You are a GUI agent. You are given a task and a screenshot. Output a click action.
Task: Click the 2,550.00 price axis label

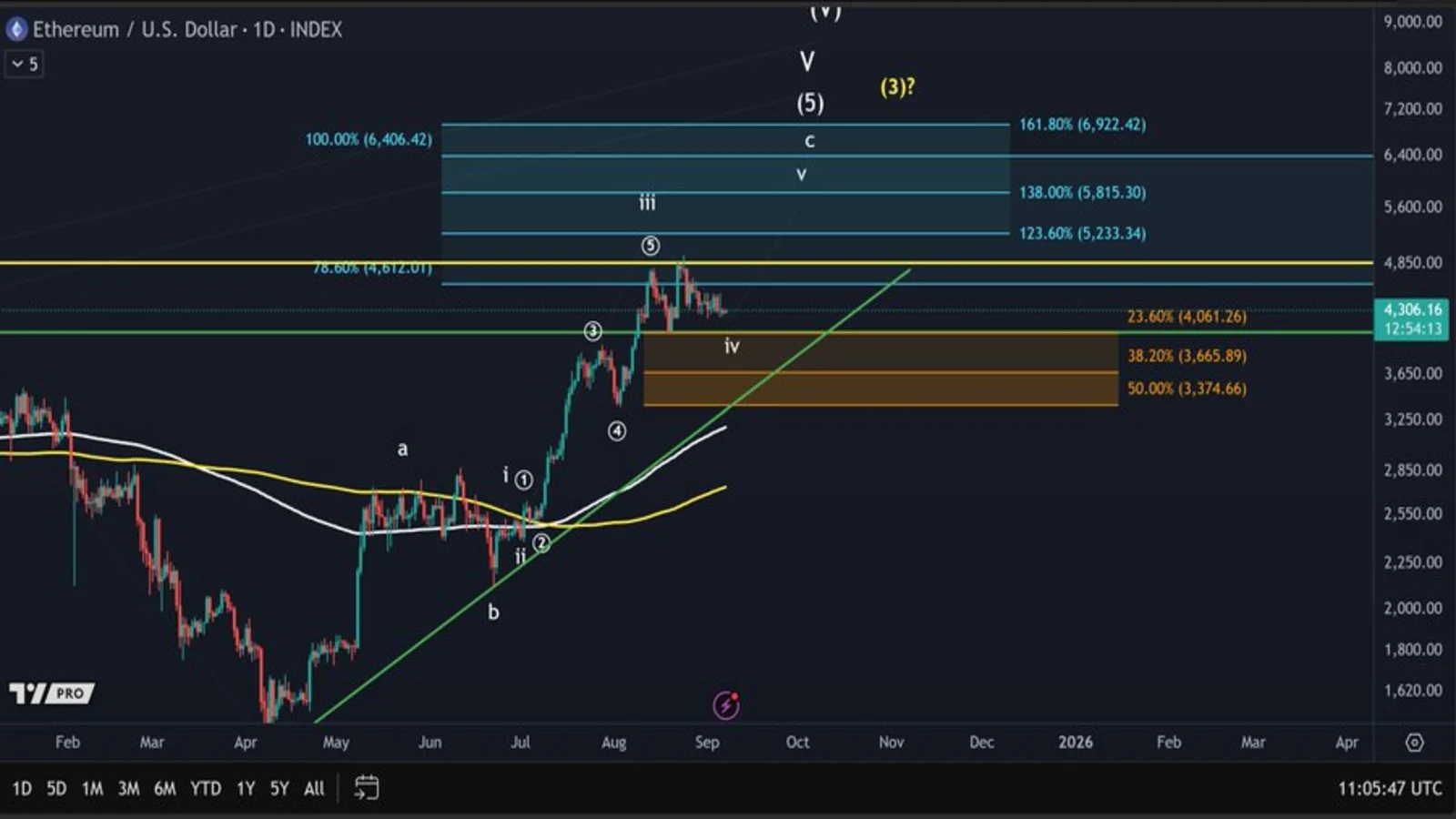(1412, 513)
